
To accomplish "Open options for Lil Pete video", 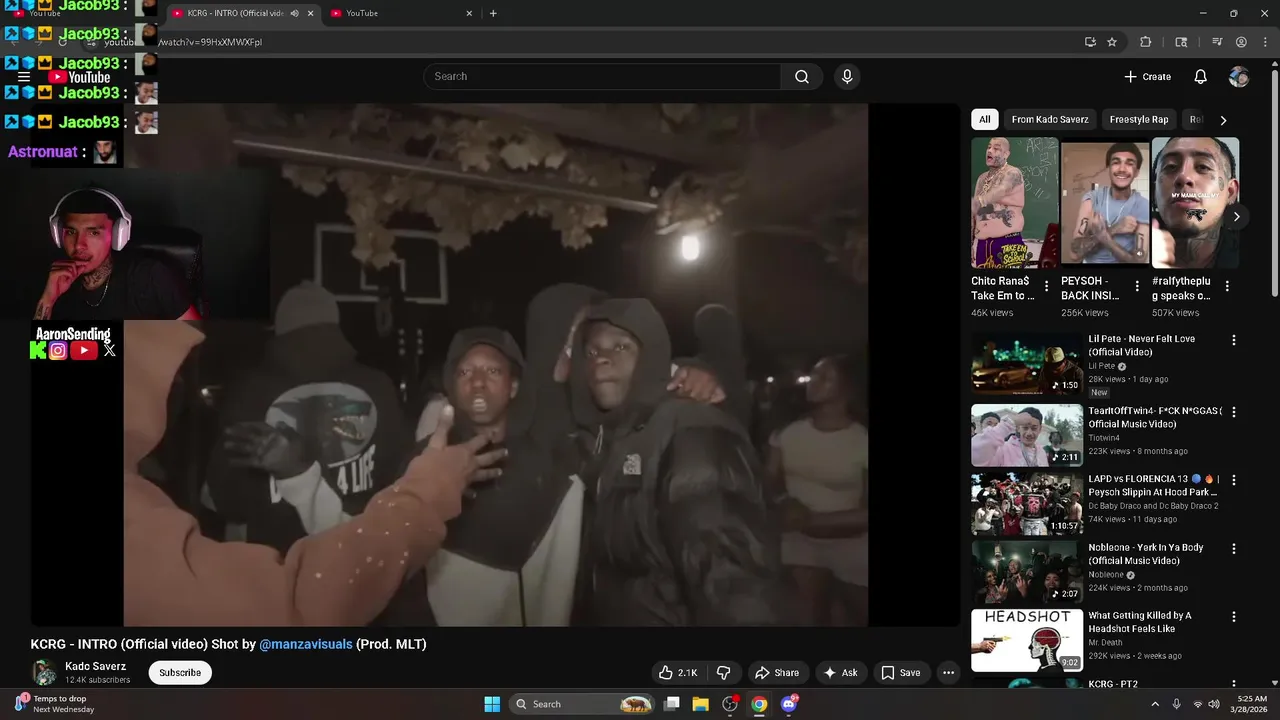I will pyautogui.click(x=1234, y=340).
